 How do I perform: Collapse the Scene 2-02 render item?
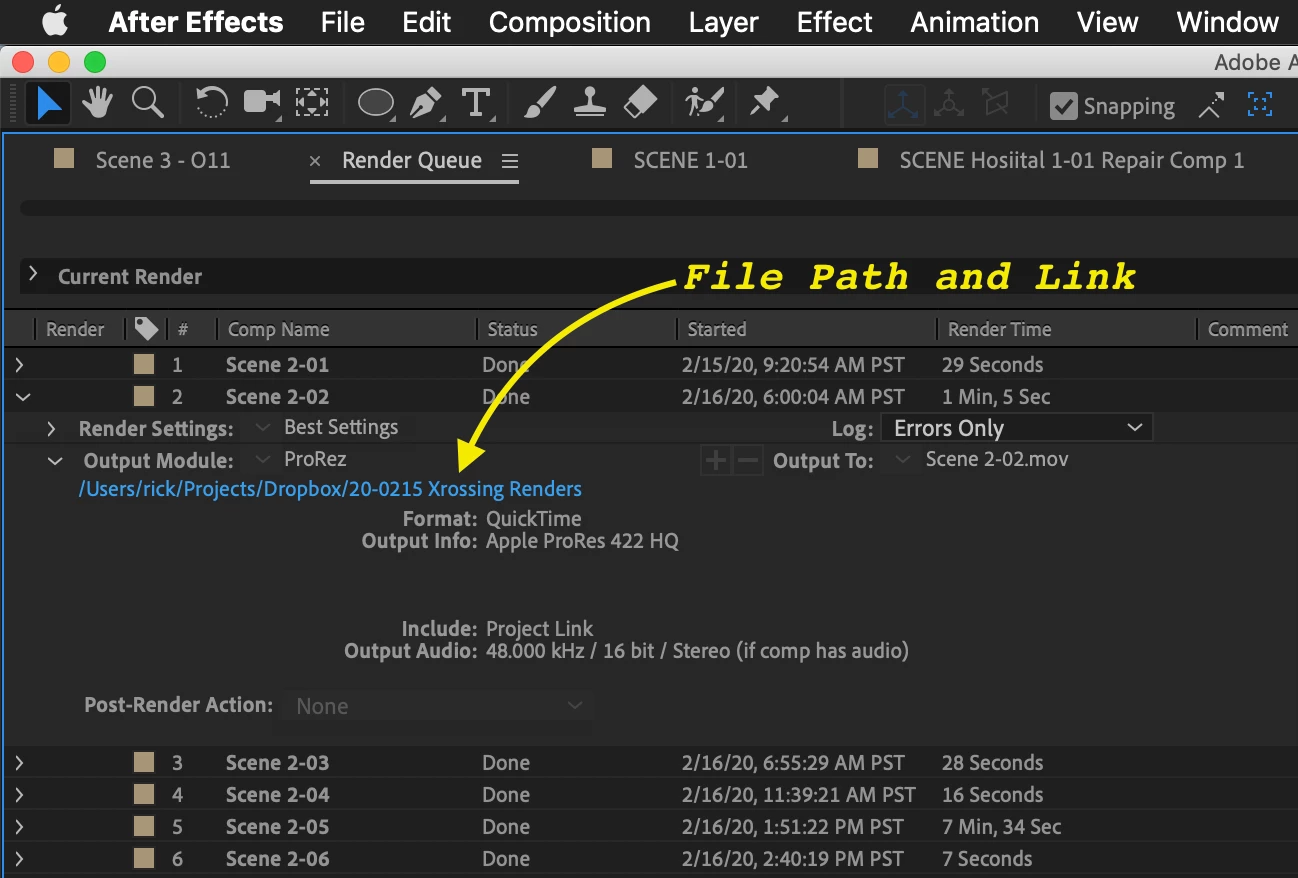pyautogui.click(x=21, y=397)
